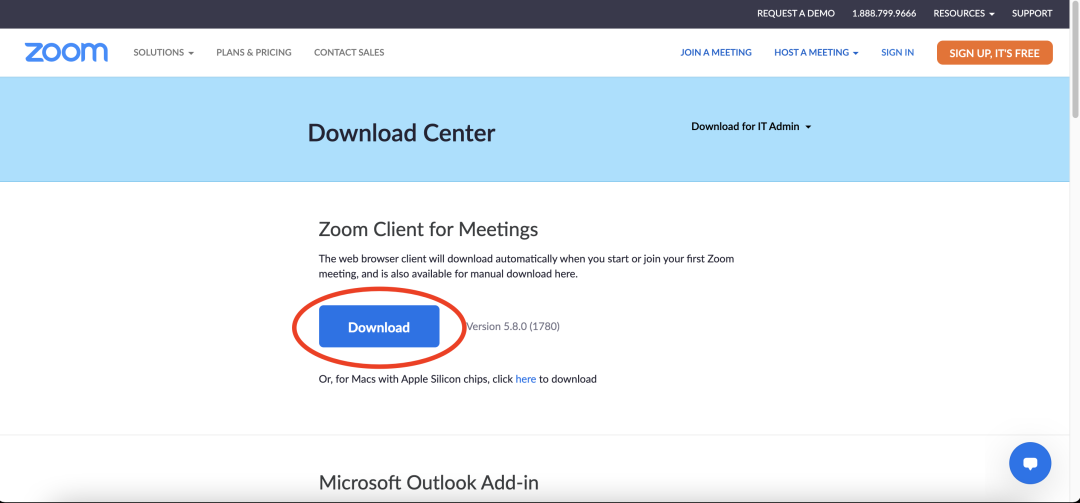The image size is (1080, 503).
Task: Open the Request a Demo link
Action: click(796, 14)
